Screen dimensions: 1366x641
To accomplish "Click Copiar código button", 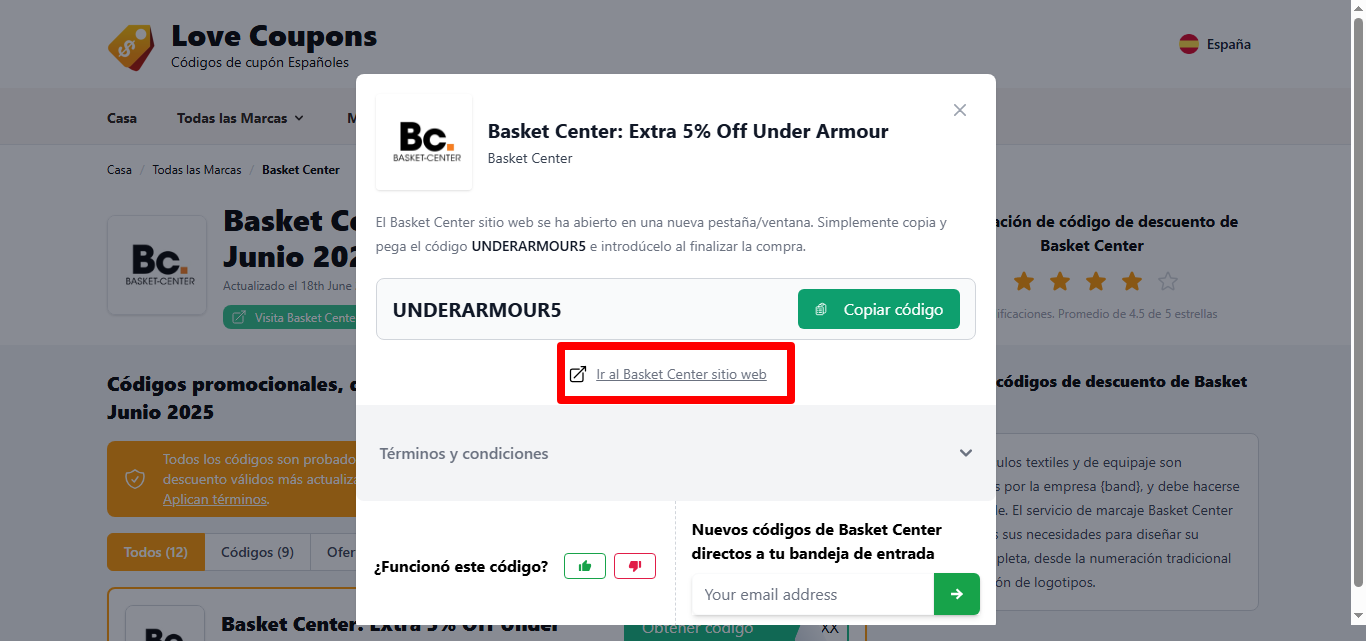I will pyautogui.click(x=879, y=309).
